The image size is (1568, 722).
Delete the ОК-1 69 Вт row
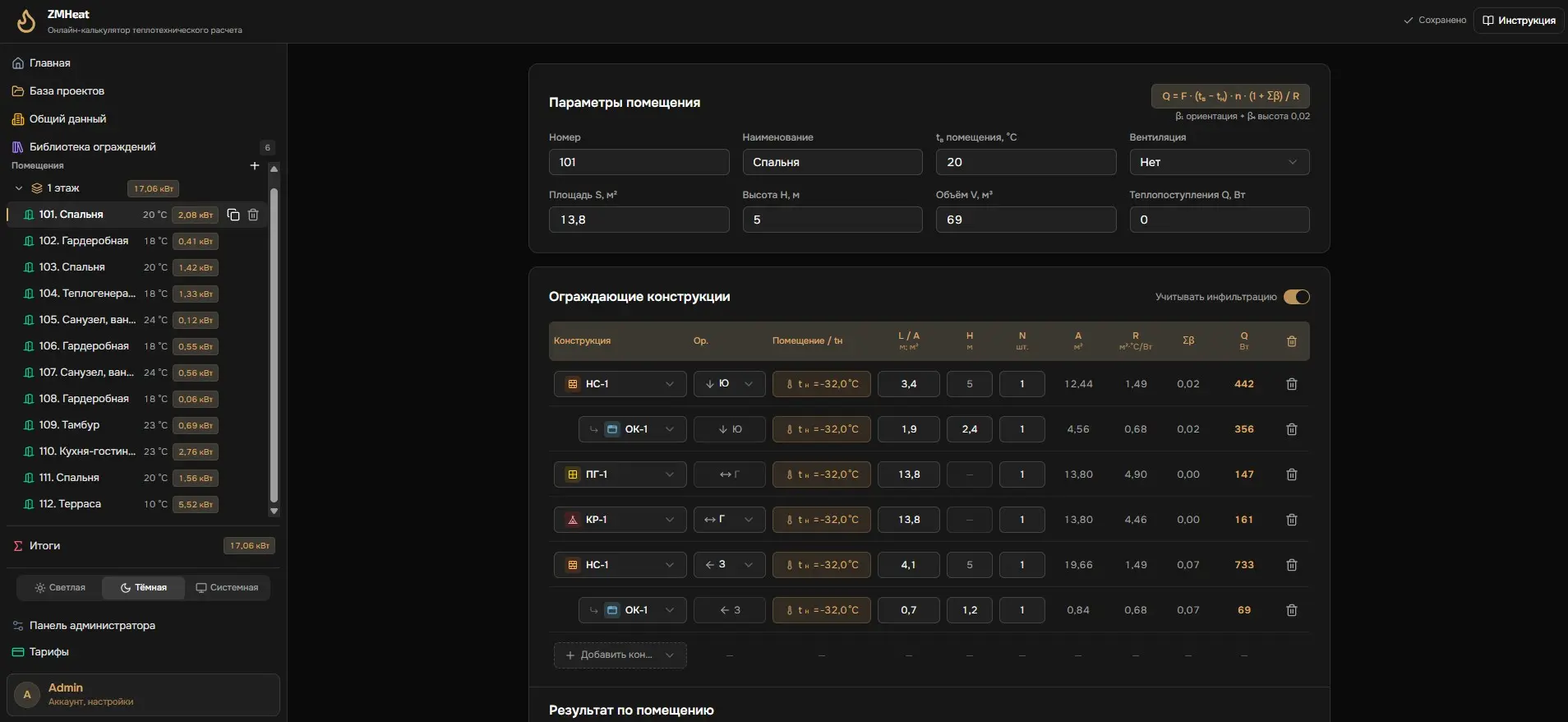click(1292, 610)
